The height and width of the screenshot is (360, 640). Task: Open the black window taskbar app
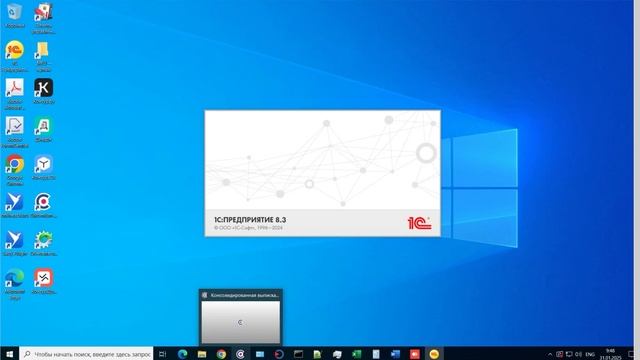pyautogui.click(x=299, y=354)
